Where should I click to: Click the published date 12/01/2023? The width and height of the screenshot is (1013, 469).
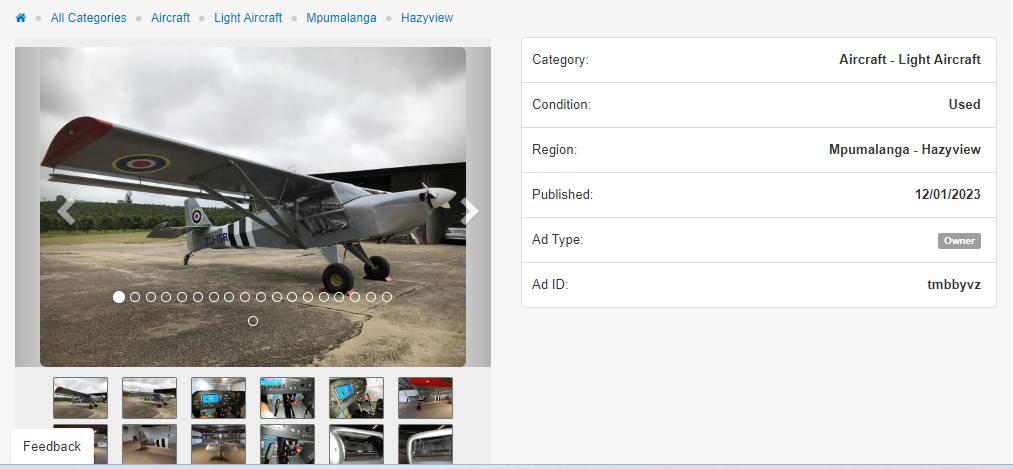pos(948,194)
